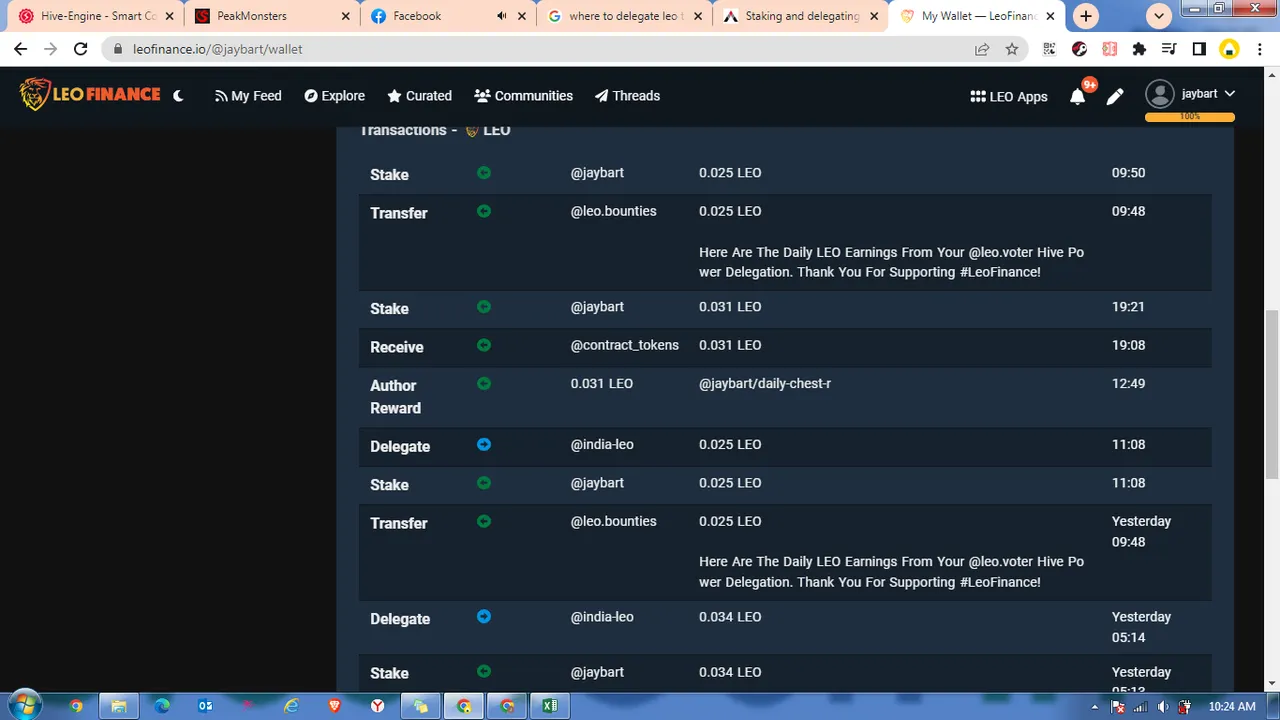Image resolution: width=1280 pixels, height=720 pixels.
Task: Open Brave browser from the taskbar
Action: coord(334,706)
